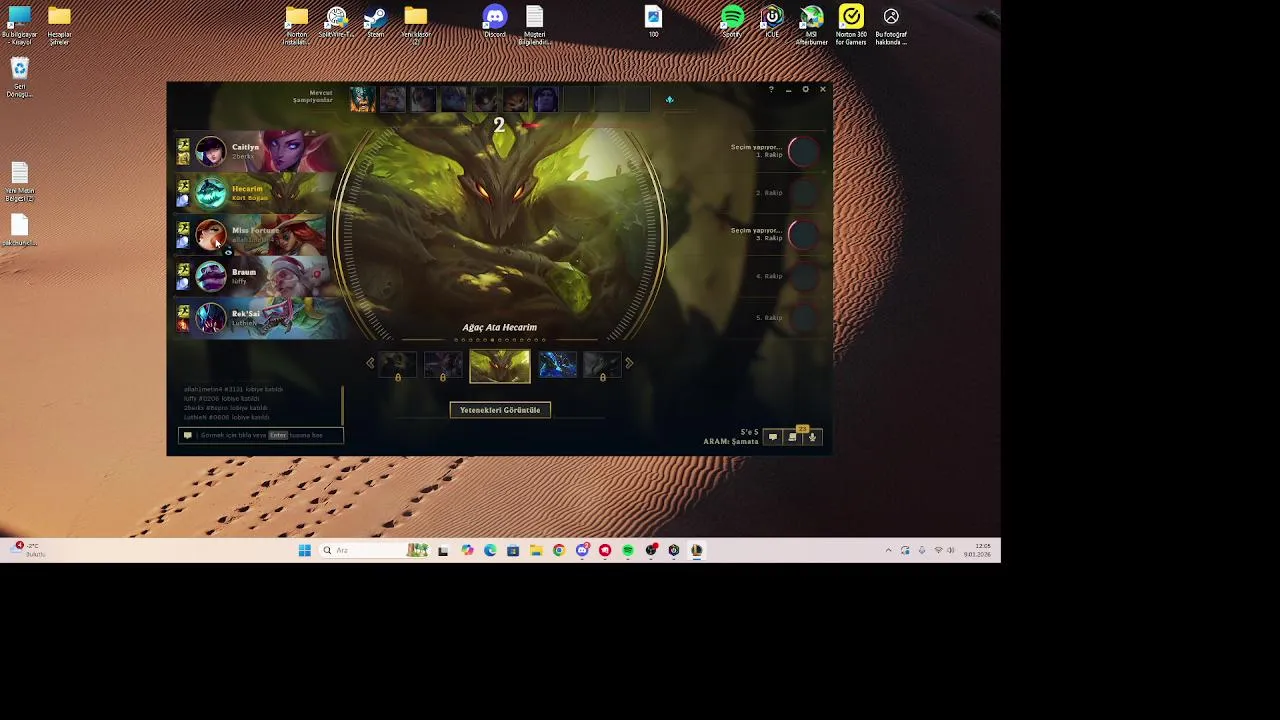Open the Windows Start button
Image resolution: width=1280 pixels, height=720 pixels.
coord(304,550)
